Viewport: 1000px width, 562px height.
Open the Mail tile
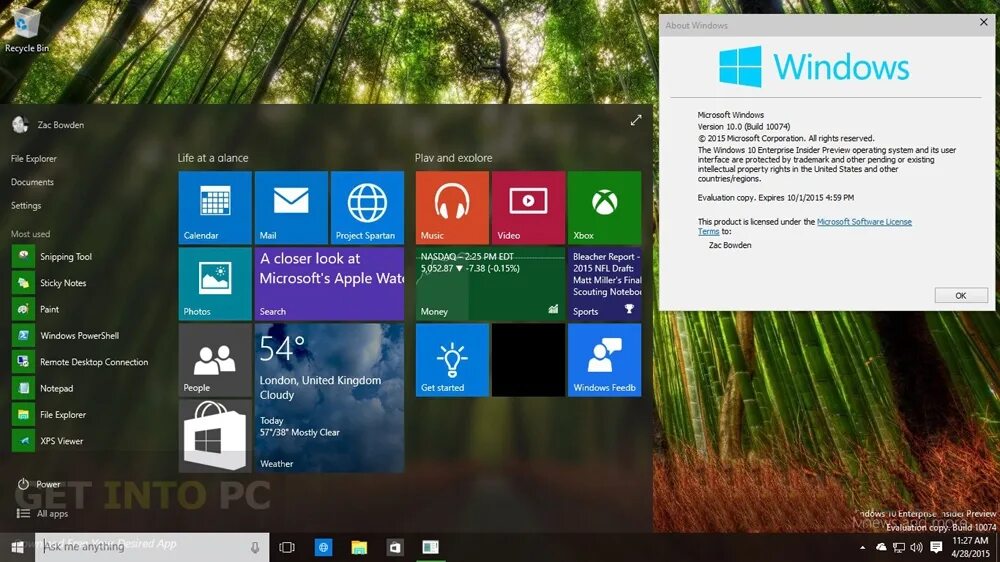[291, 207]
